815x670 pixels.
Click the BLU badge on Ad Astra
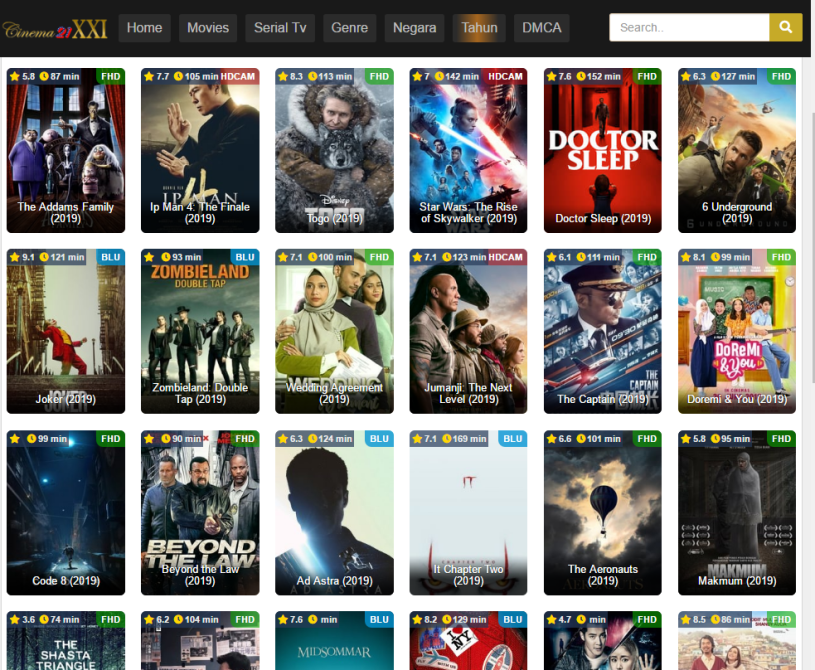(x=379, y=439)
